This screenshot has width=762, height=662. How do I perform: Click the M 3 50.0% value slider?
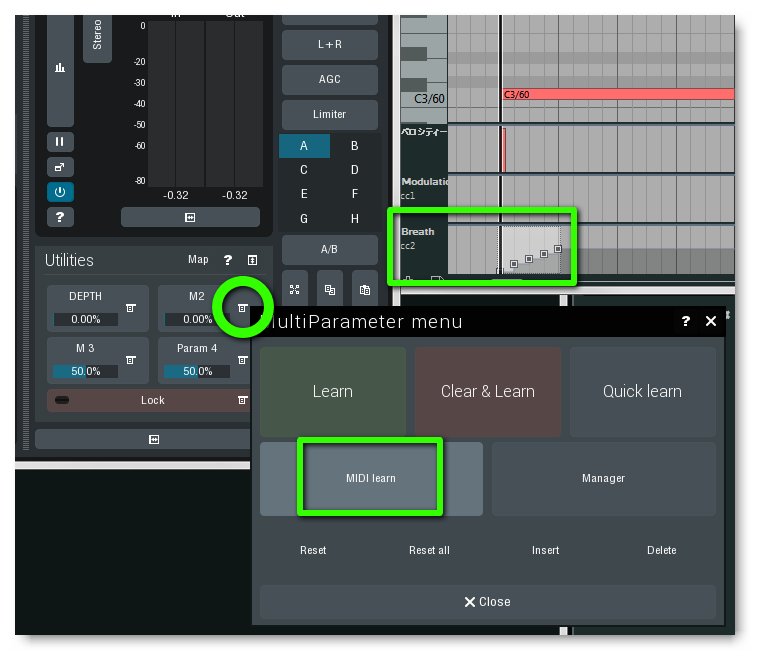86,371
